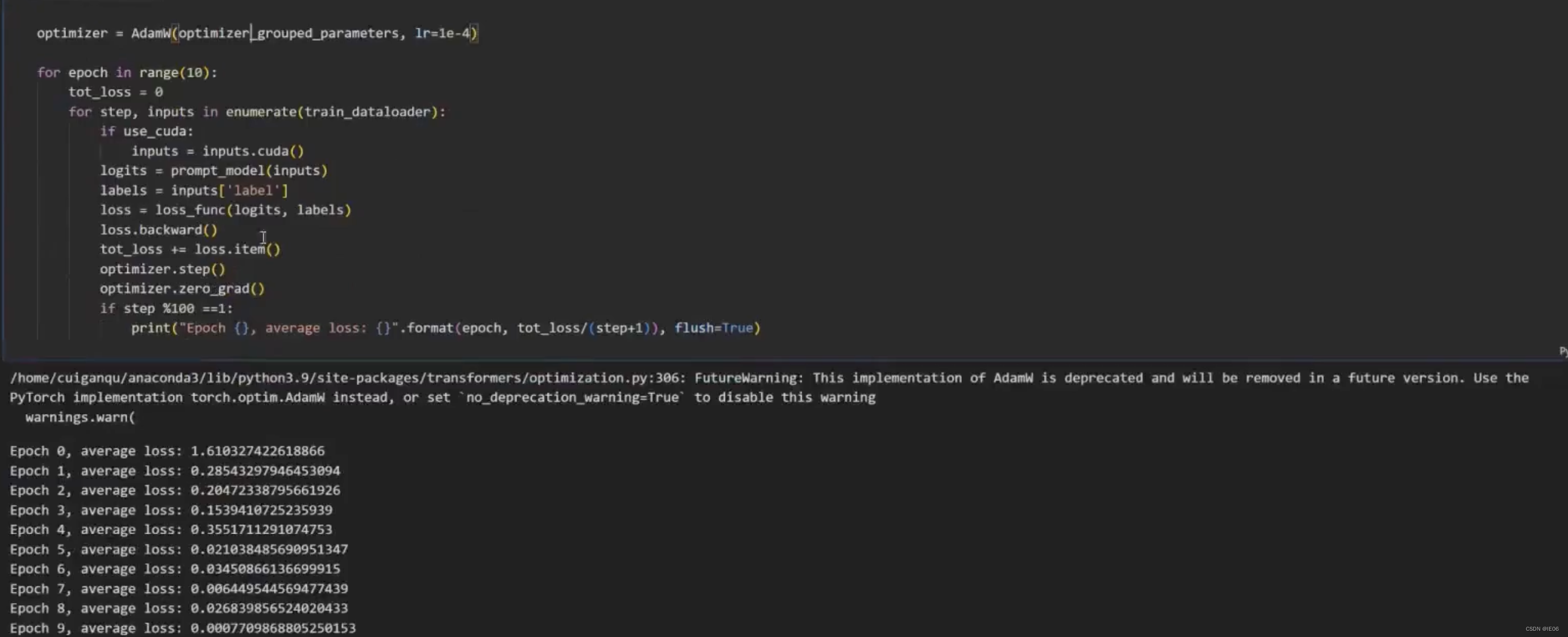The height and width of the screenshot is (637, 1568).
Task: Click the CSDN @IE06 watermark text
Action: 1541,628
